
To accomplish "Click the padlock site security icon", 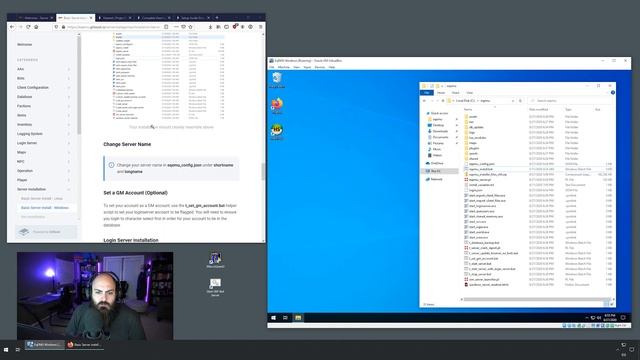I will coord(64,27).
